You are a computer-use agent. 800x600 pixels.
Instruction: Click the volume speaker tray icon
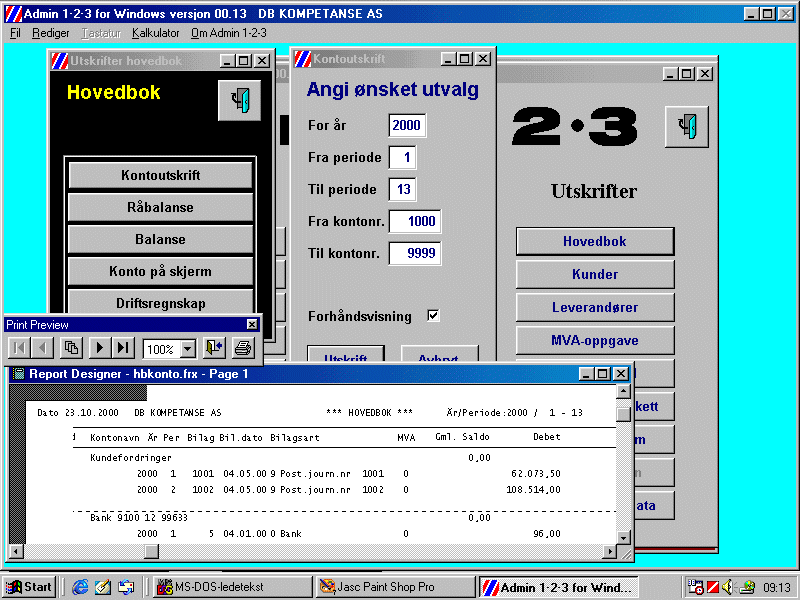click(x=728, y=587)
